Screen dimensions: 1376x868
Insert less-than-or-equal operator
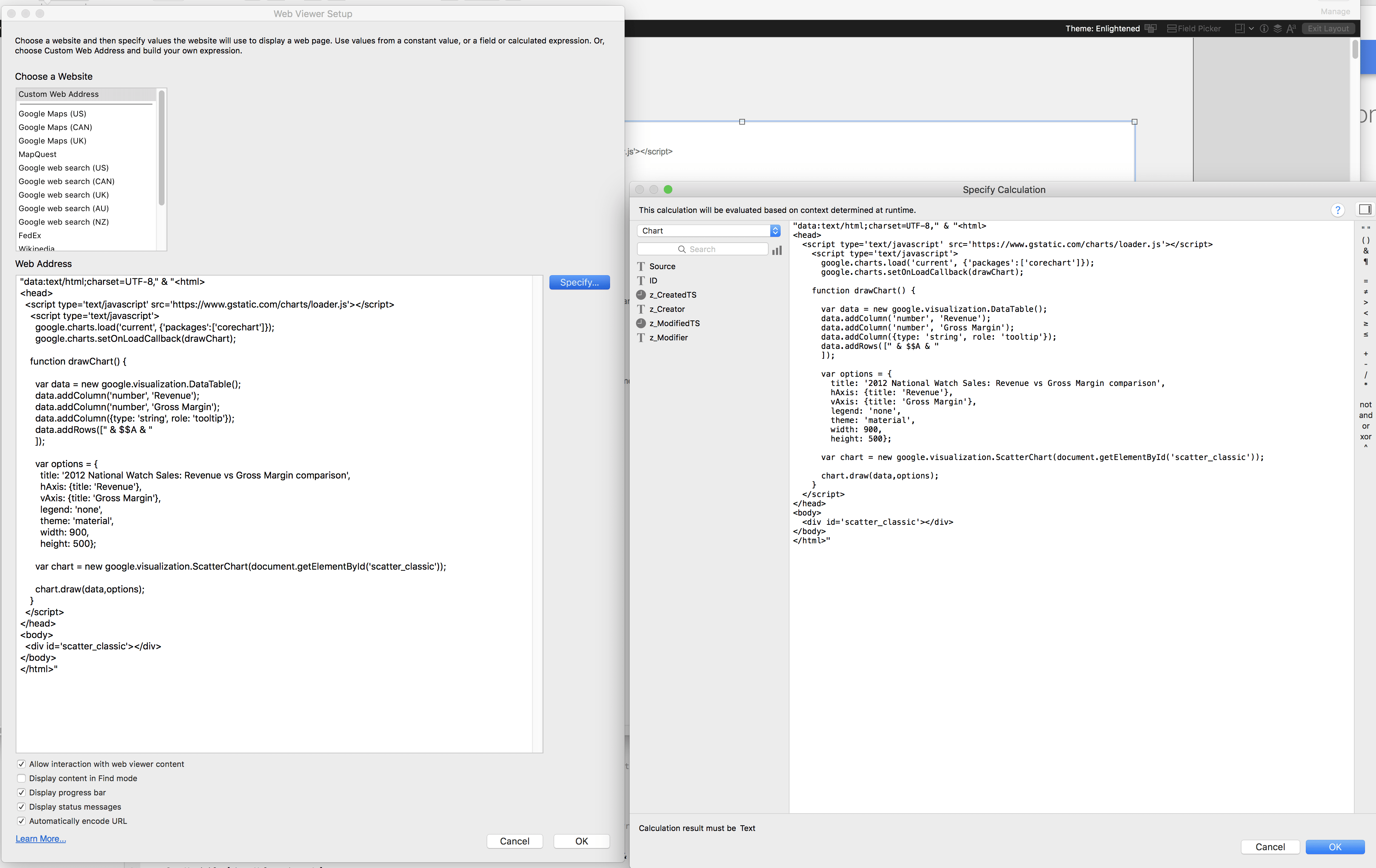1365,335
